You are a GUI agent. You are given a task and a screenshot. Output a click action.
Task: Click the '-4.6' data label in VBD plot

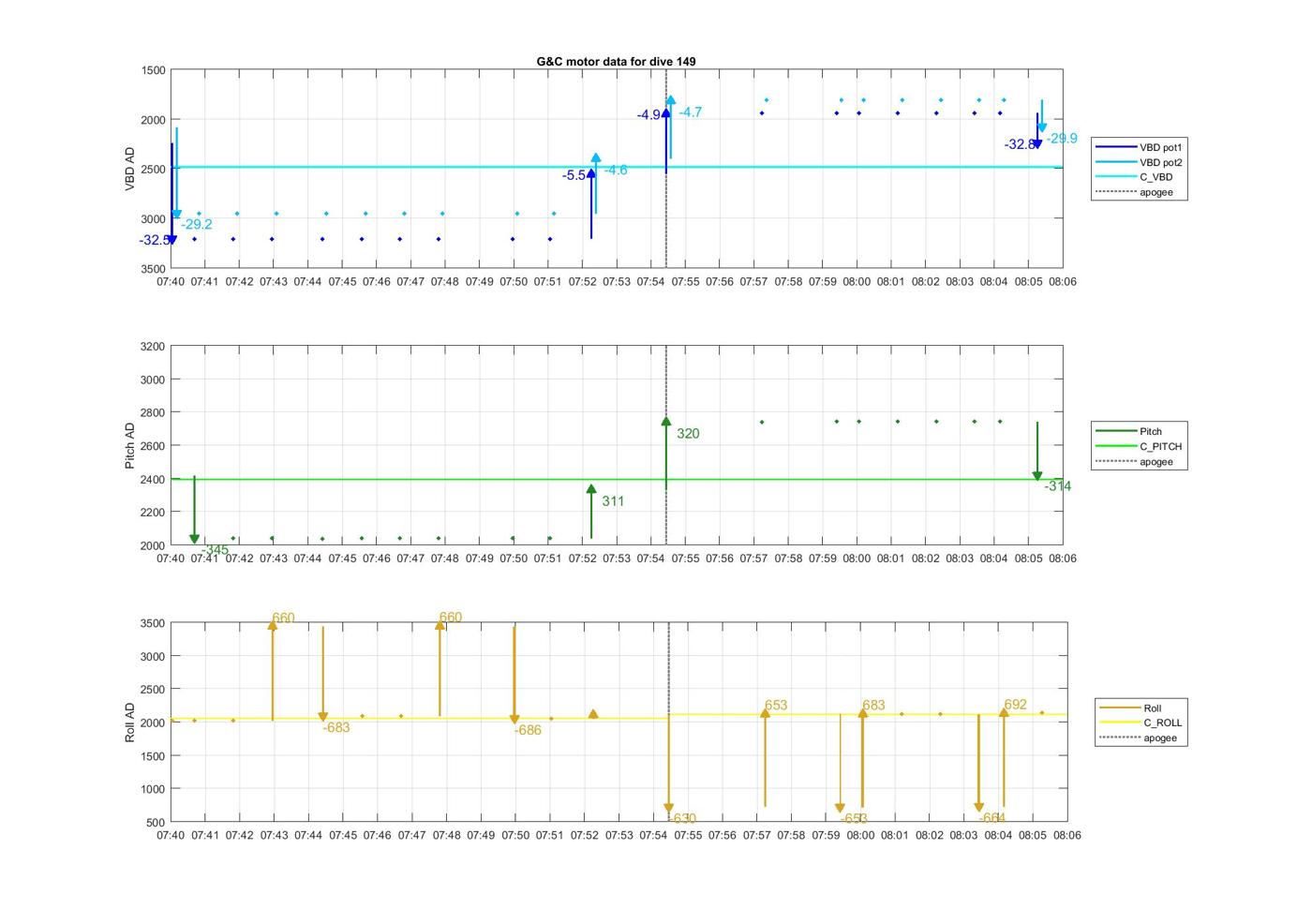tap(616, 170)
